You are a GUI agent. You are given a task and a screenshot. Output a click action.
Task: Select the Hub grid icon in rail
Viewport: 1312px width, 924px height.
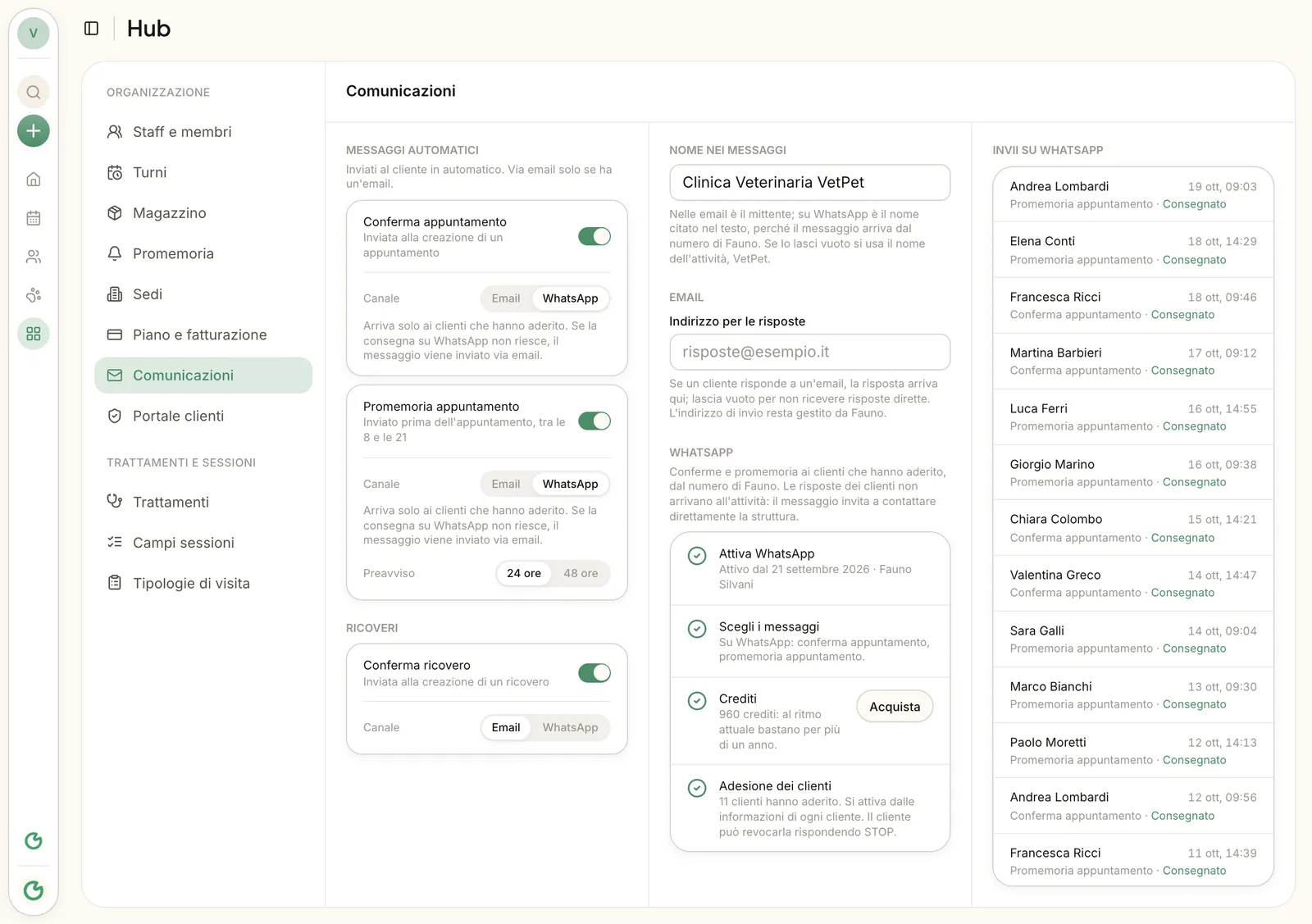pos(34,334)
